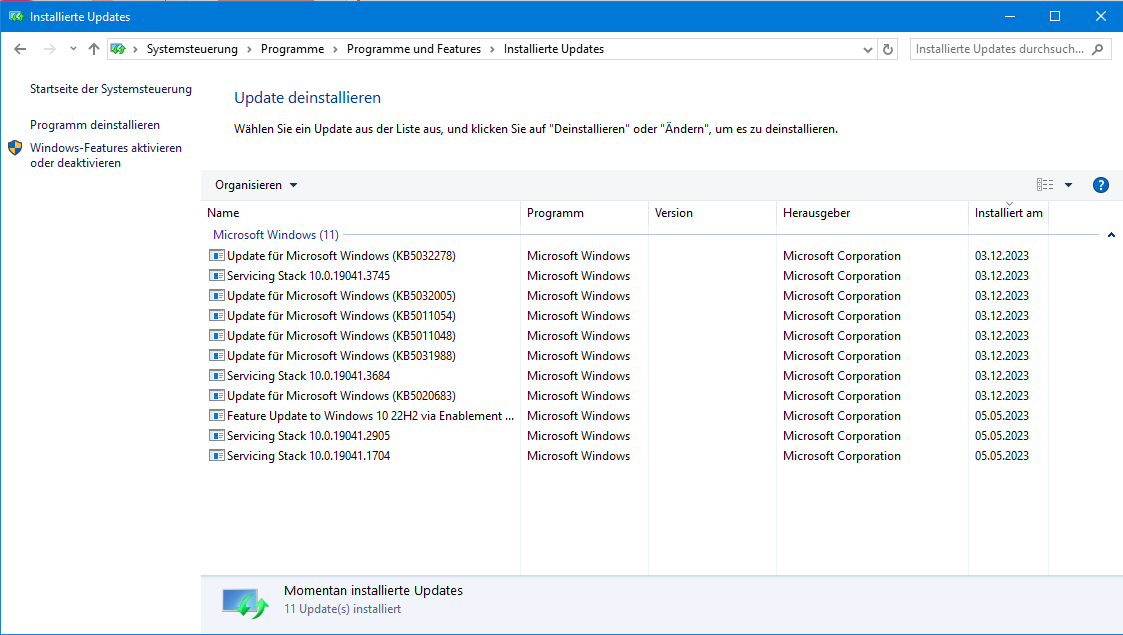
Task: Click the 11 Update(s) installiert text
Action: click(x=342, y=609)
